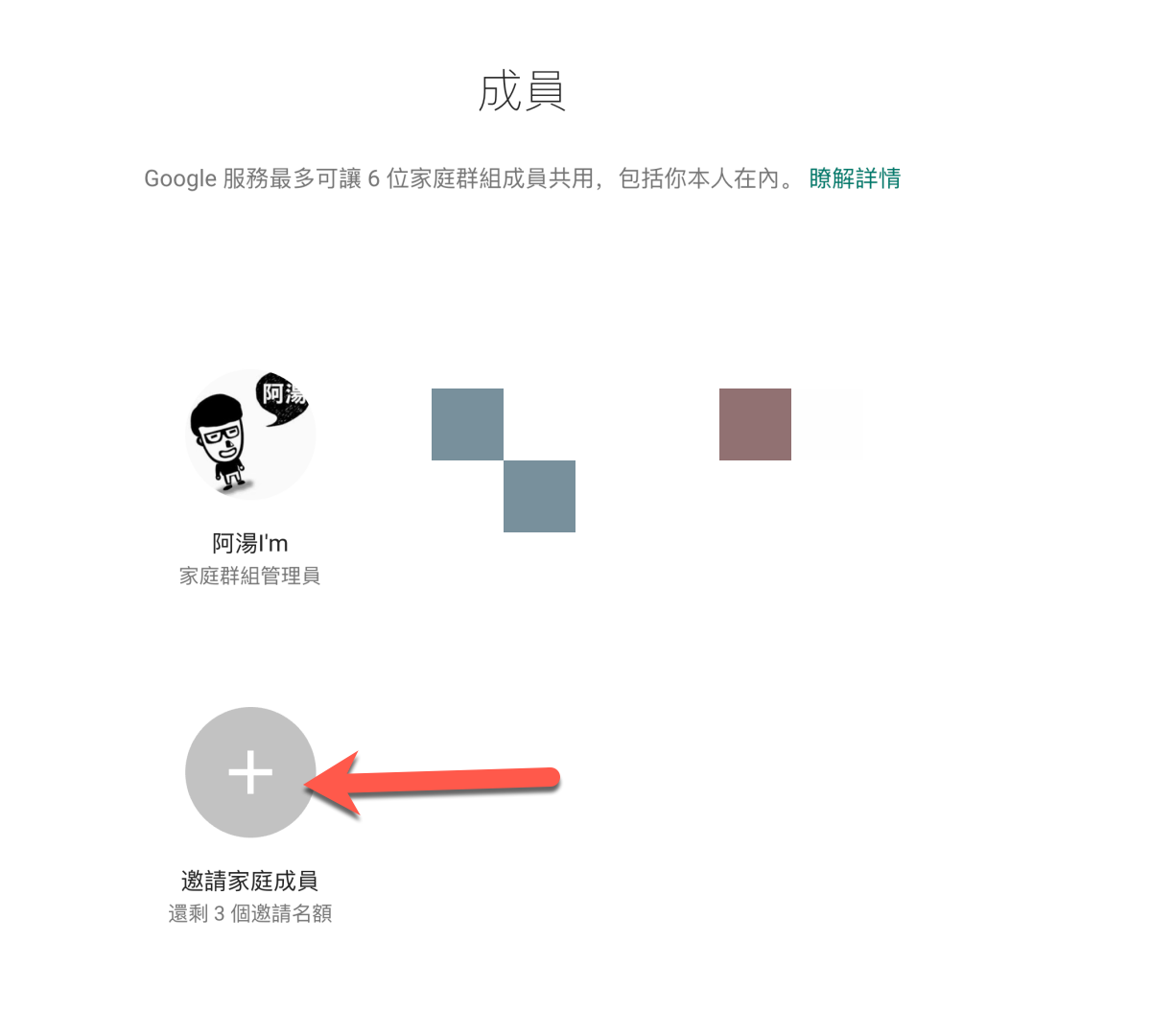The height and width of the screenshot is (1036, 1151).
Task: Click the lower blue-grey pixelated square
Action: click(539, 496)
